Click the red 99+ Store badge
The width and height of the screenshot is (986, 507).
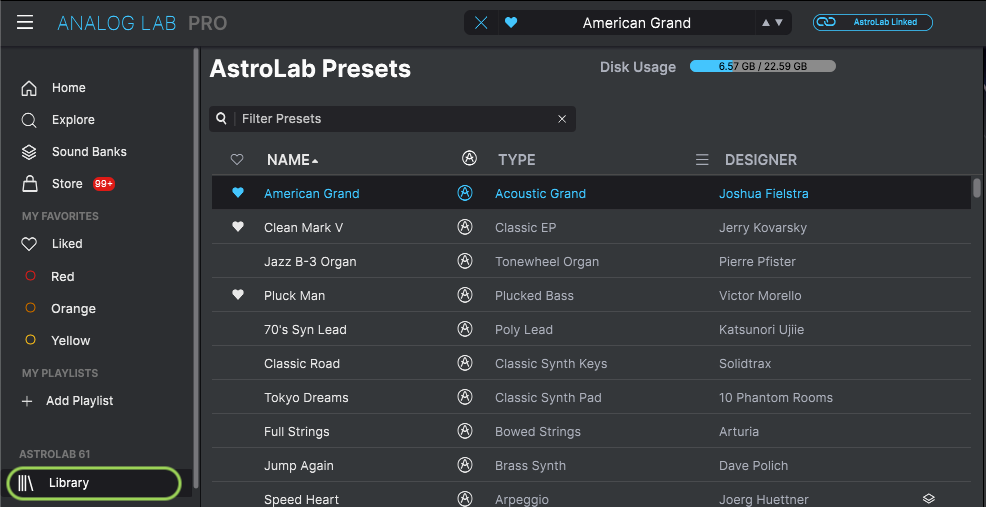coord(104,184)
